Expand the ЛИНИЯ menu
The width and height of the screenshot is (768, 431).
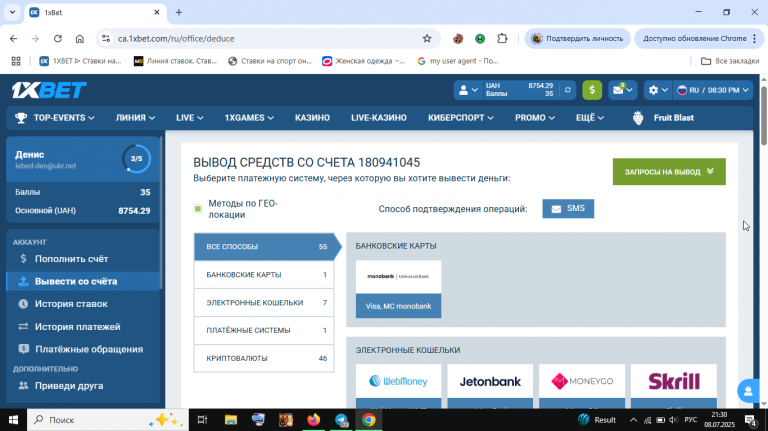(x=135, y=118)
